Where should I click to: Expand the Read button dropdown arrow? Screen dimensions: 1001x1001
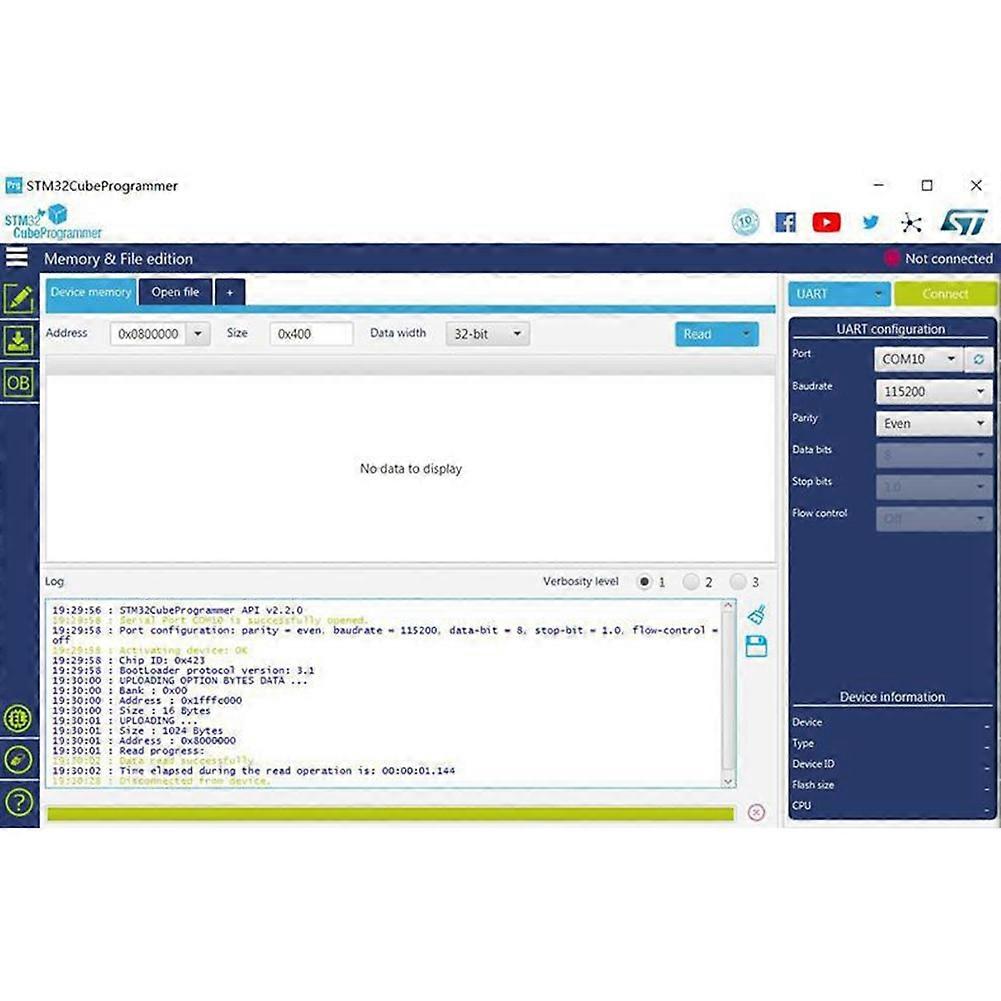click(746, 334)
